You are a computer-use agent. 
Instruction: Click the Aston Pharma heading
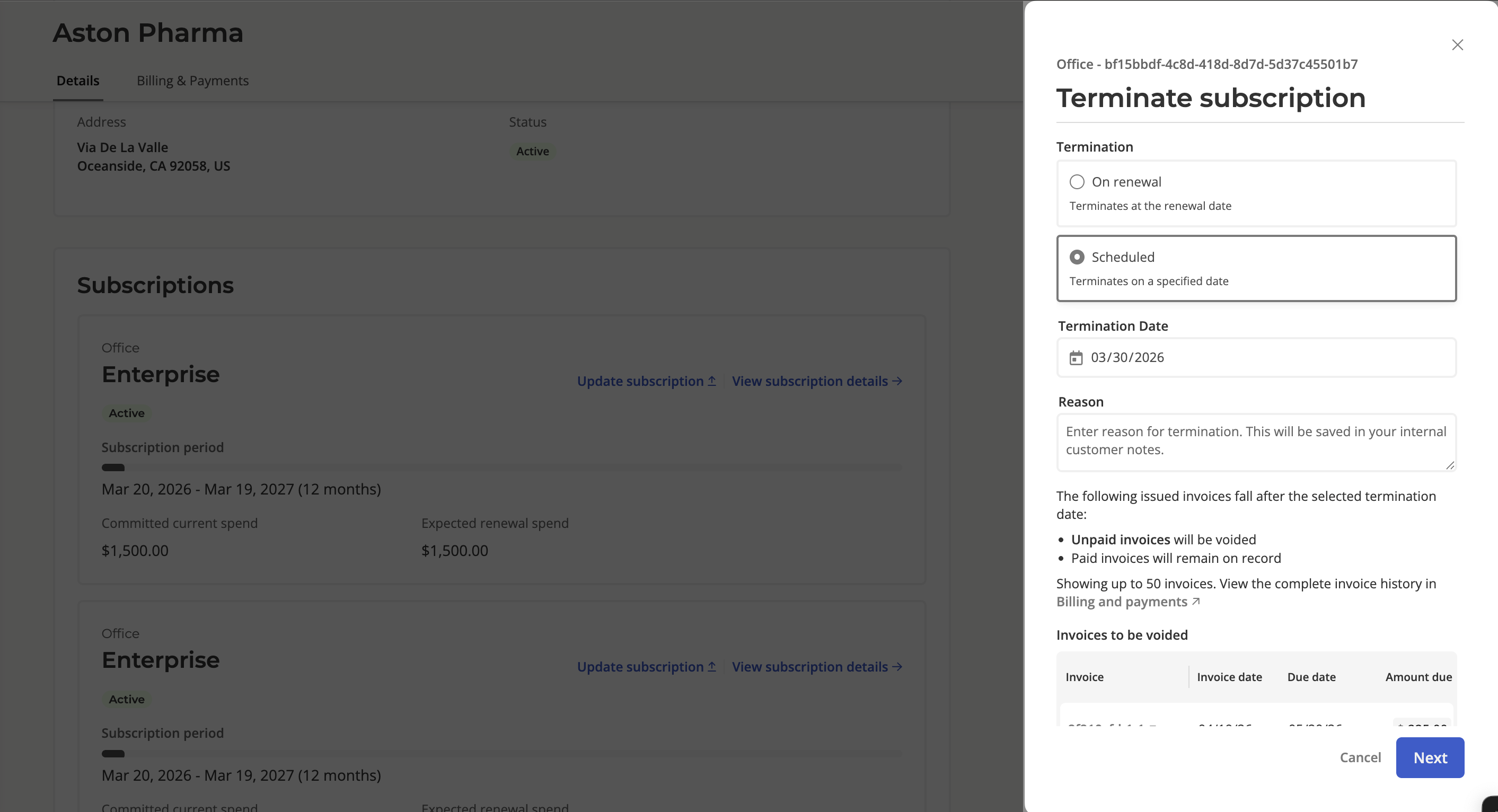click(148, 32)
